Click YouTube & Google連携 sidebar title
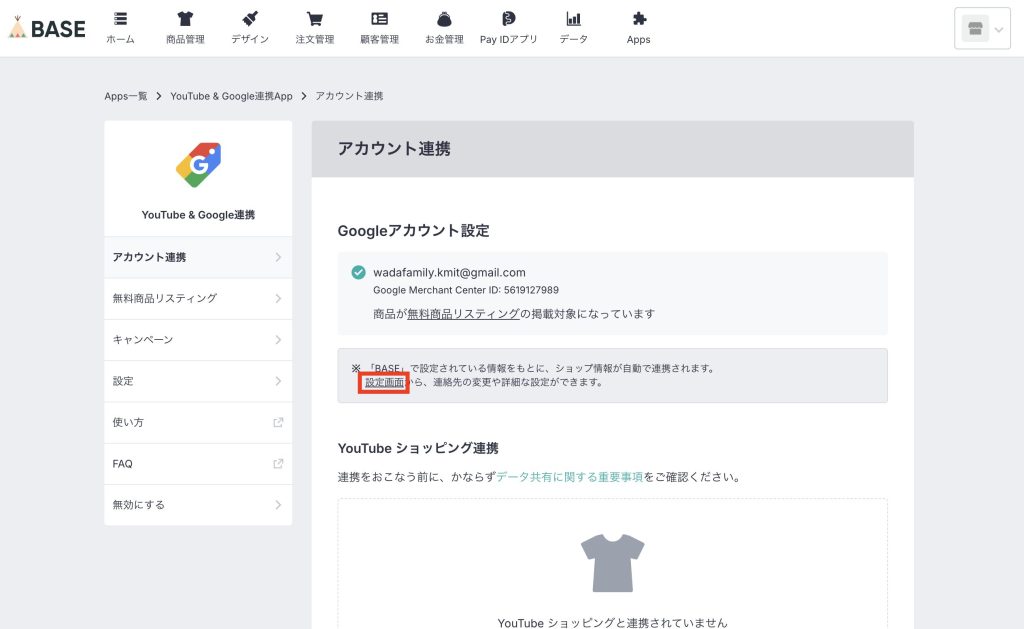Screen dimensions: 1024x629 point(199,215)
